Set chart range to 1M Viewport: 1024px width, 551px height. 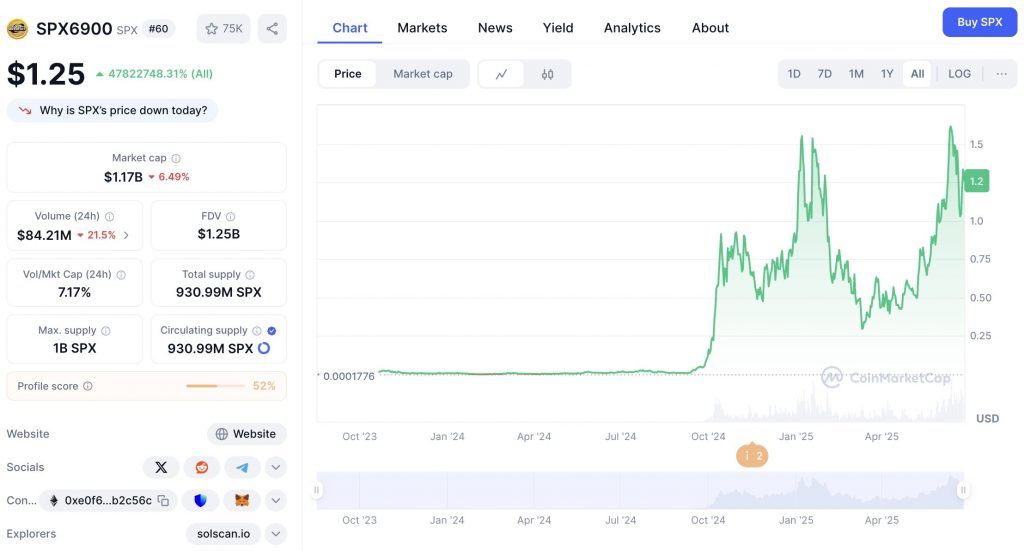click(856, 74)
